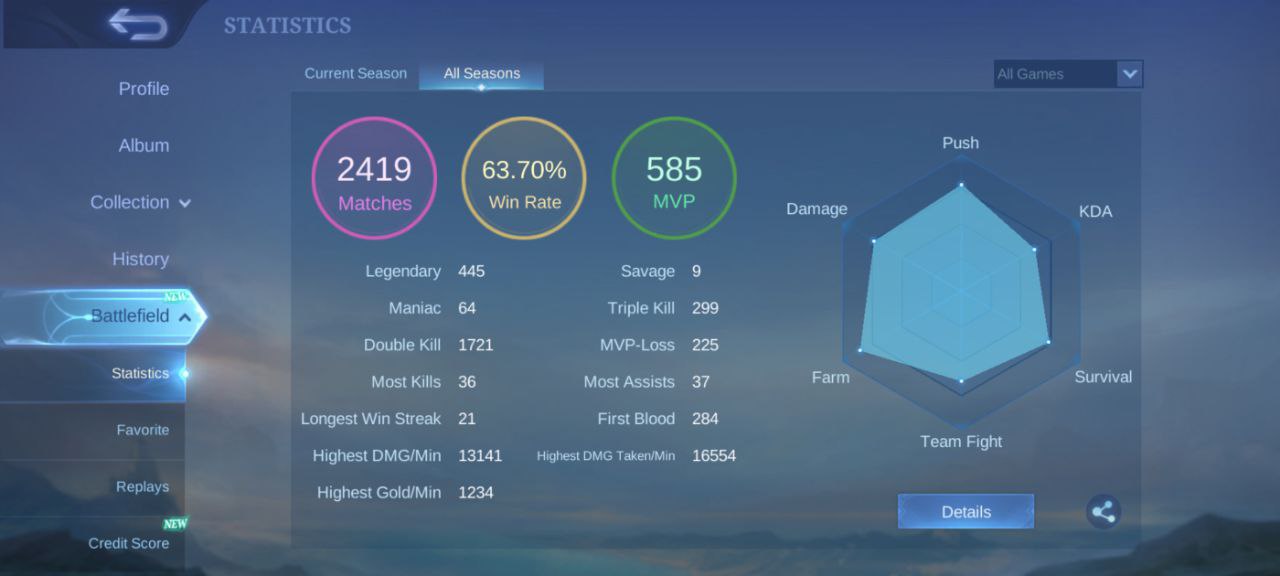Expand the Collection menu
Viewport: 1280px width, 576px height.
click(141, 202)
